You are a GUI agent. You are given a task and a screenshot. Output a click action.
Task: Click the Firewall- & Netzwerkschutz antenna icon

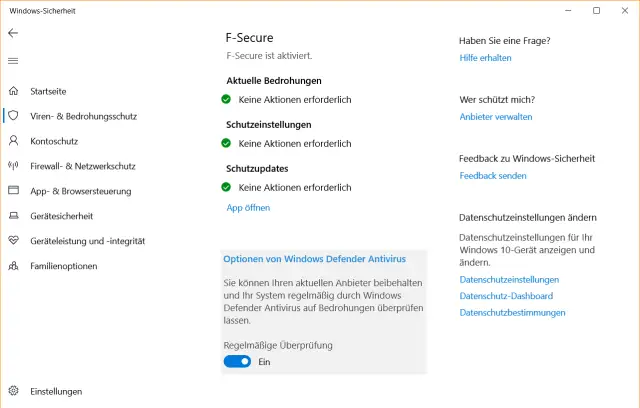pos(13,166)
